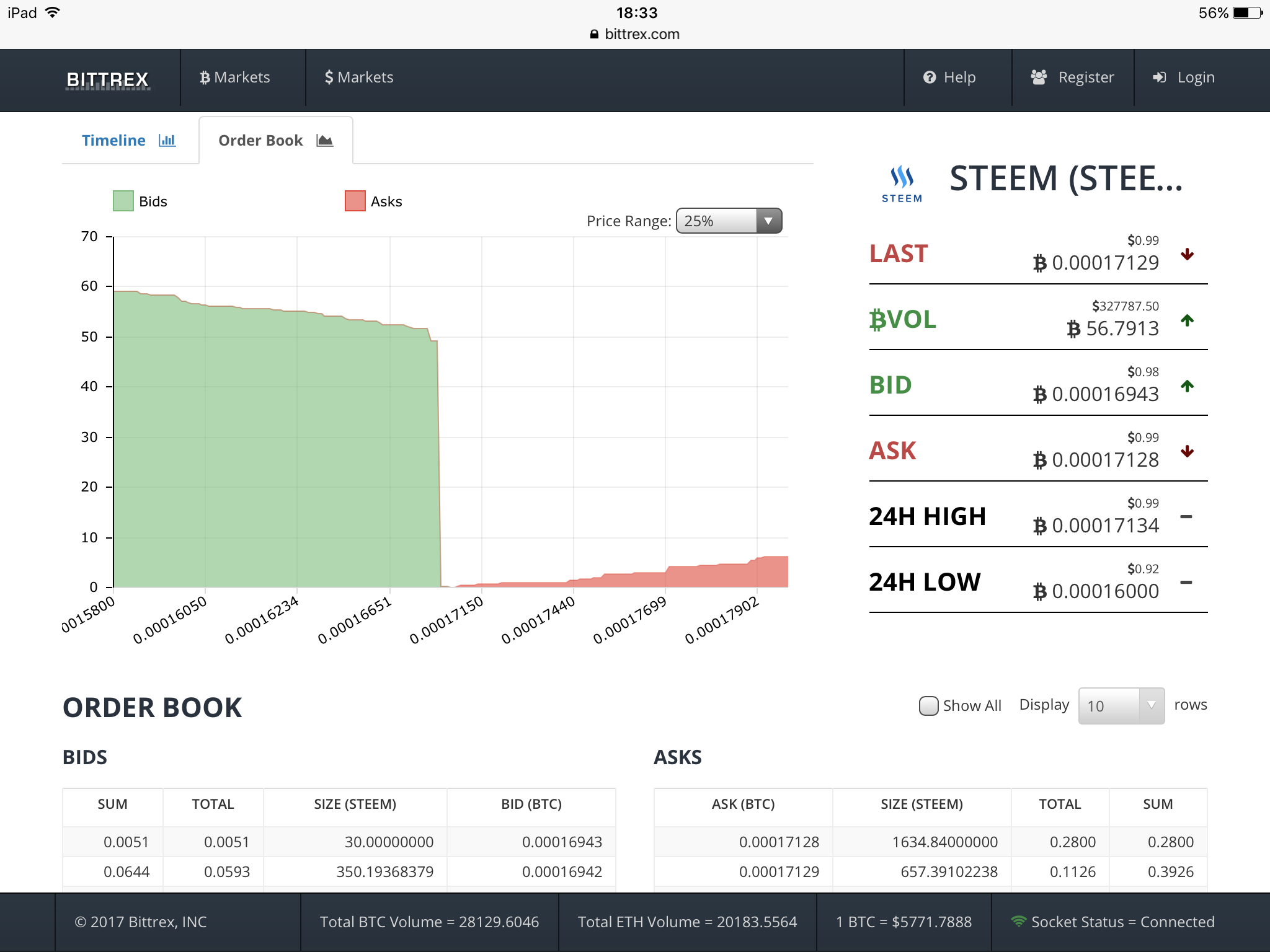This screenshot has width=1270, height=952.
Task: Open the Help link
Action: tap(949, 77)
